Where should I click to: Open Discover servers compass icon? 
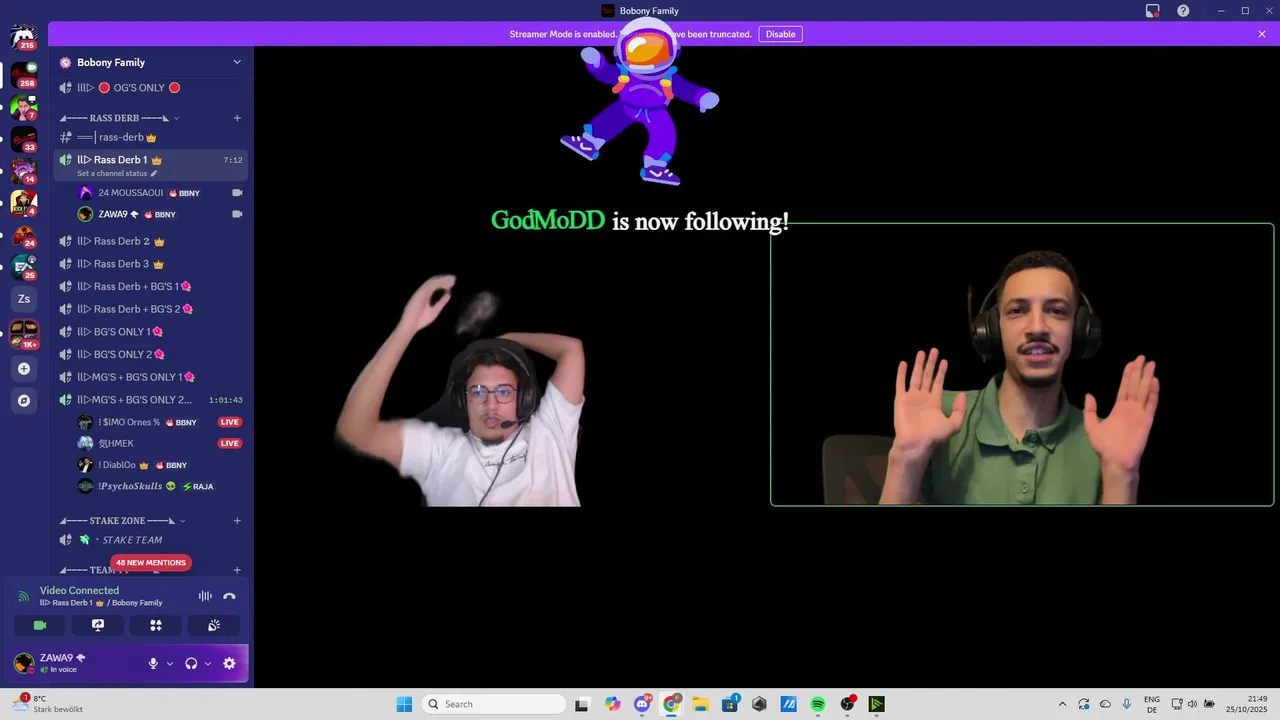[24, 401]
